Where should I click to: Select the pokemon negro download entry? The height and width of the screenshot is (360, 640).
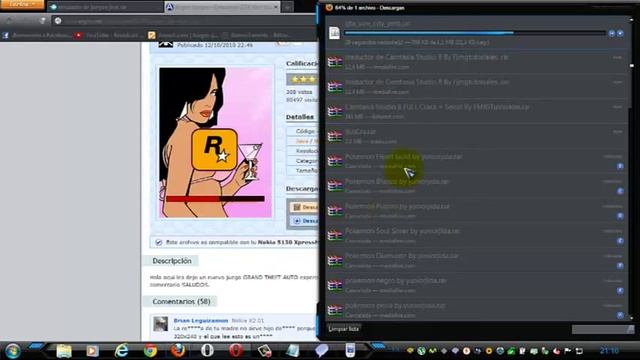click(x=476, y=285)
